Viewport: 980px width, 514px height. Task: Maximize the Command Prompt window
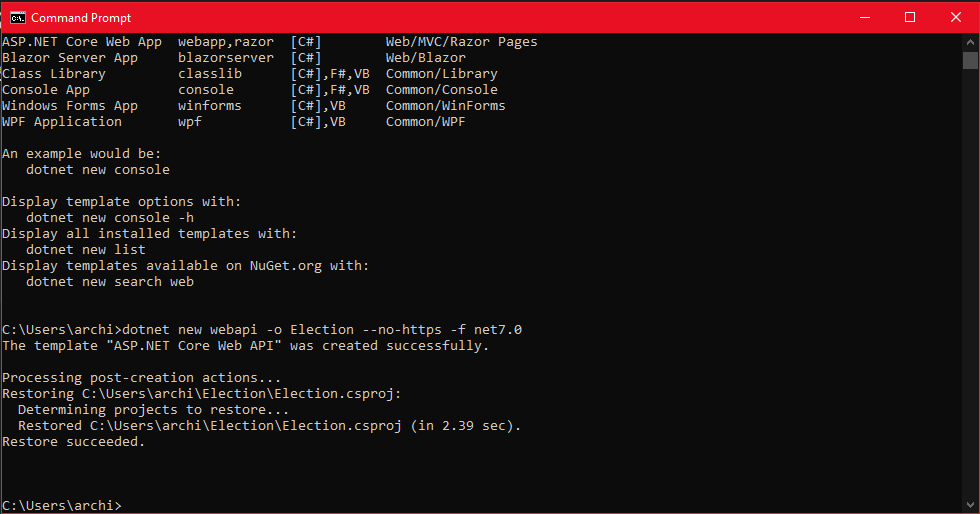[910, 17]
